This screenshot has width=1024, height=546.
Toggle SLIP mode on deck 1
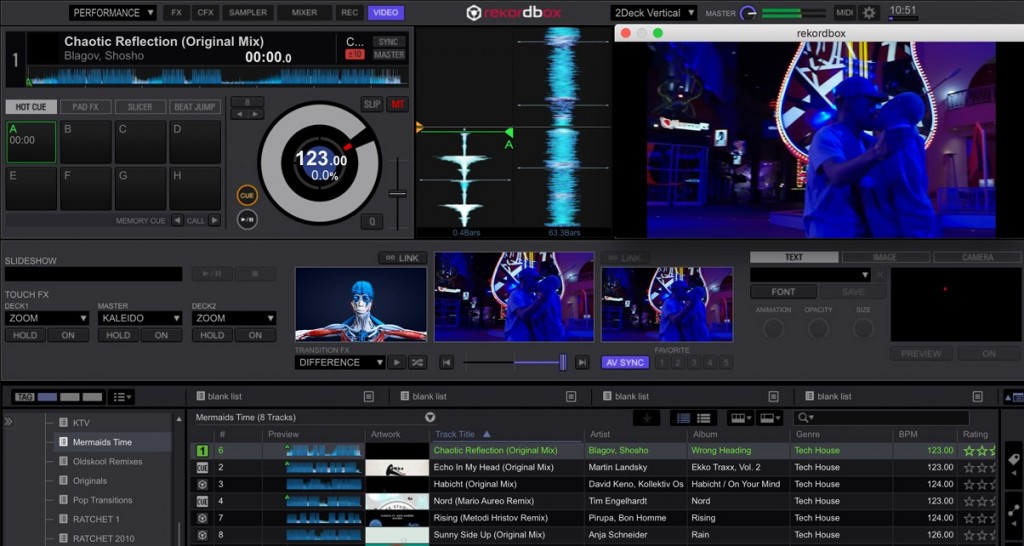point(372,104)
